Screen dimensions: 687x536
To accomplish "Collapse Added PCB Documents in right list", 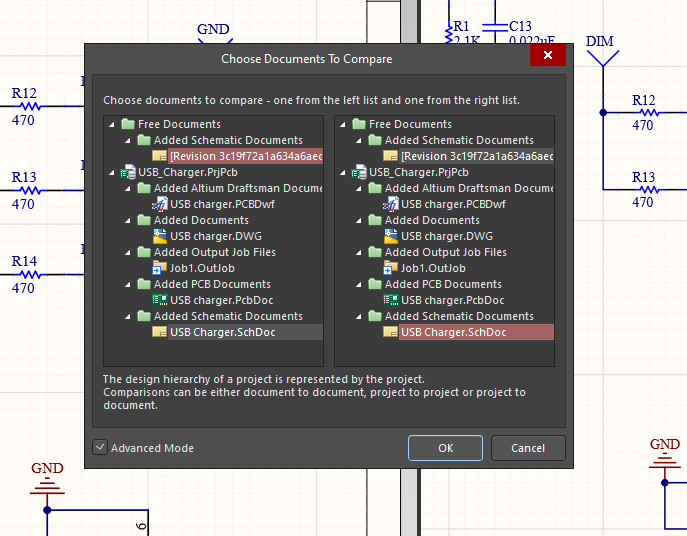I will [x=358, y=285].
